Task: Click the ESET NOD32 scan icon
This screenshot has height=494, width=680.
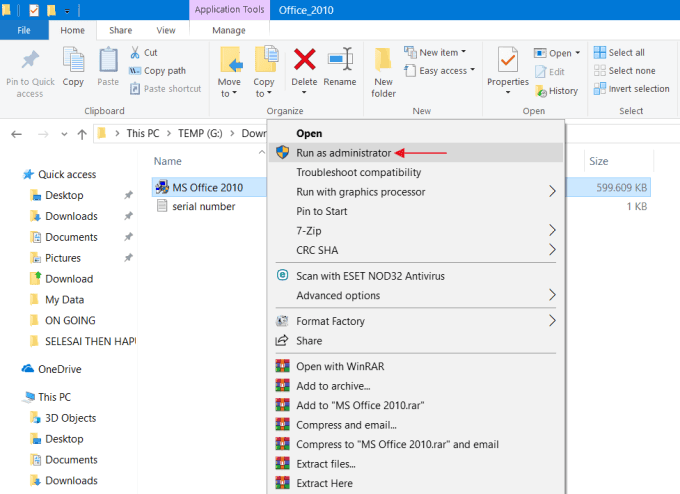Action: [x=282, y=275]
